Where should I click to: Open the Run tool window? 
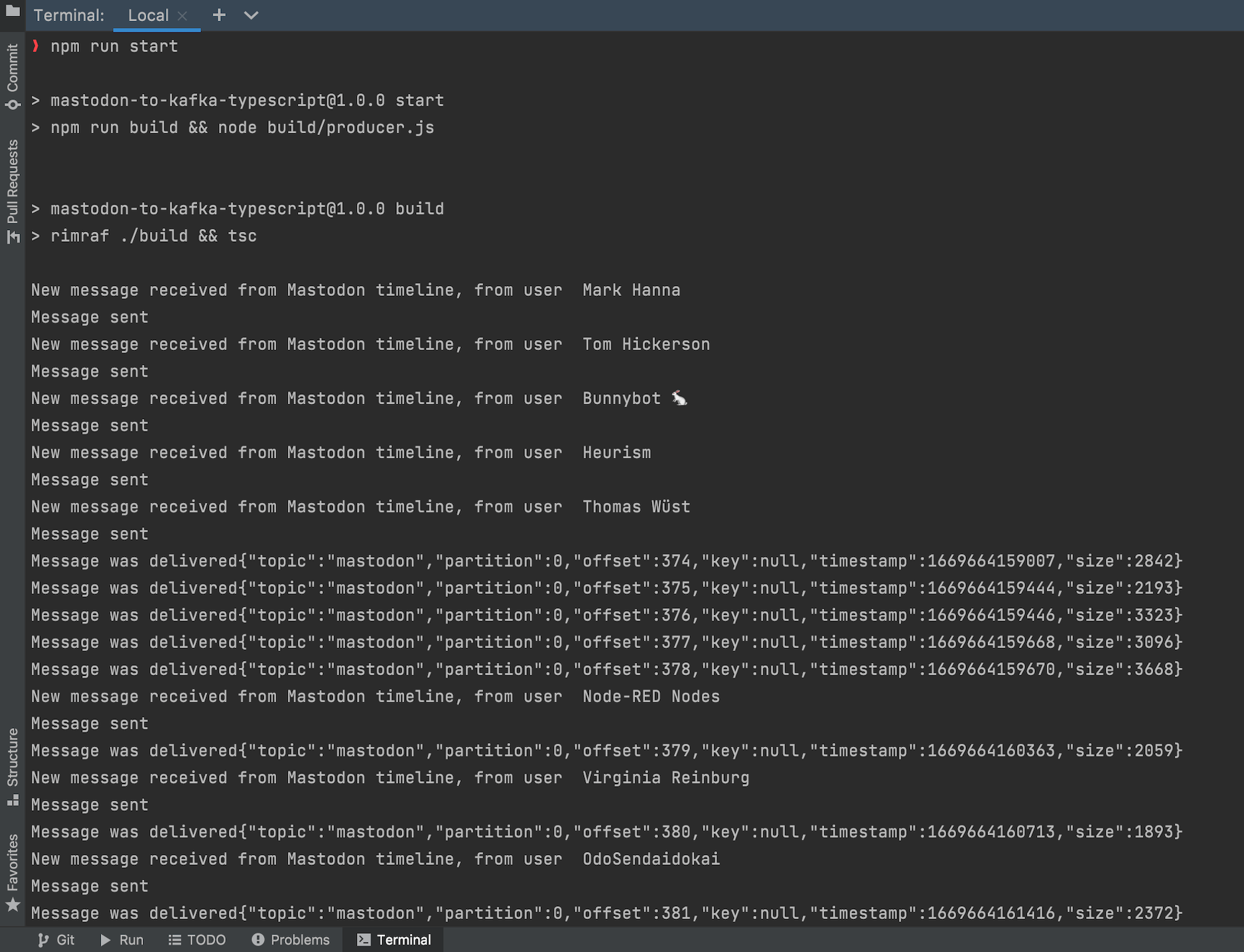point(122,940)
